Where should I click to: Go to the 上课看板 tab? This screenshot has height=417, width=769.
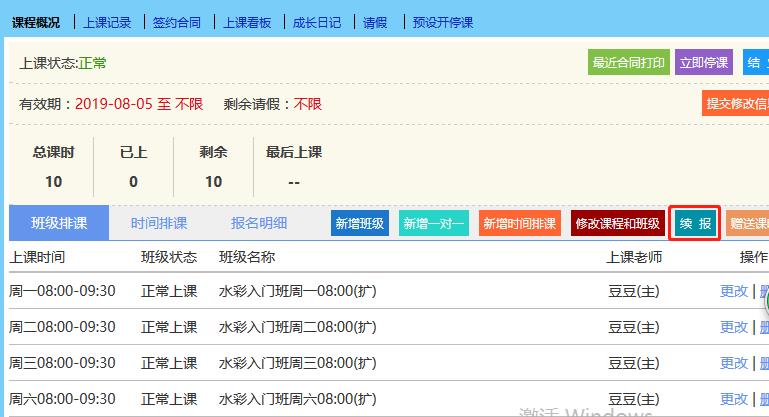[x=247, y=22]
